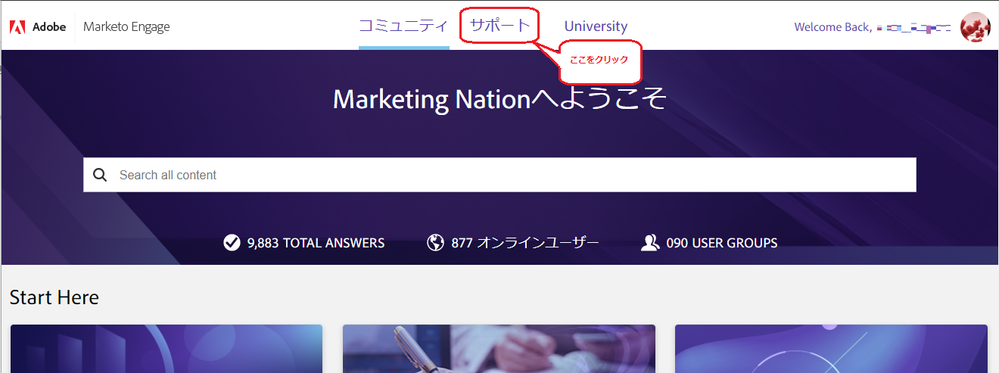
Task: Click the checkmark Total Answers icon
Action: (x=232, y=243)
